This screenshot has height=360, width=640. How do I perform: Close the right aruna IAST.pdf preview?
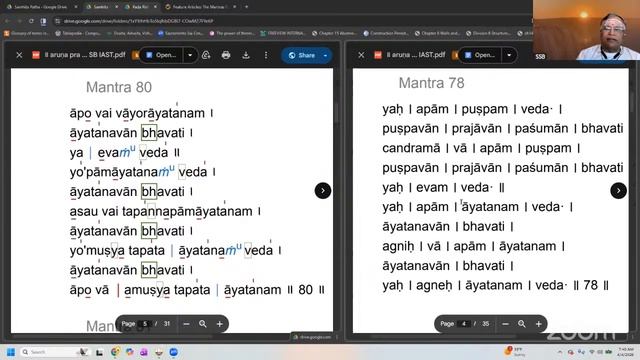click(361, 55)
